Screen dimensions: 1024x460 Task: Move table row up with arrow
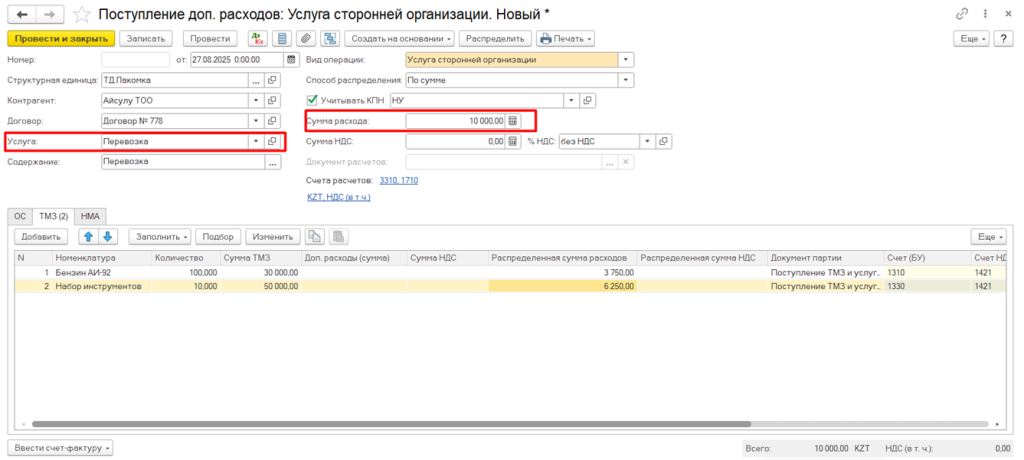(x=88, y=237)
